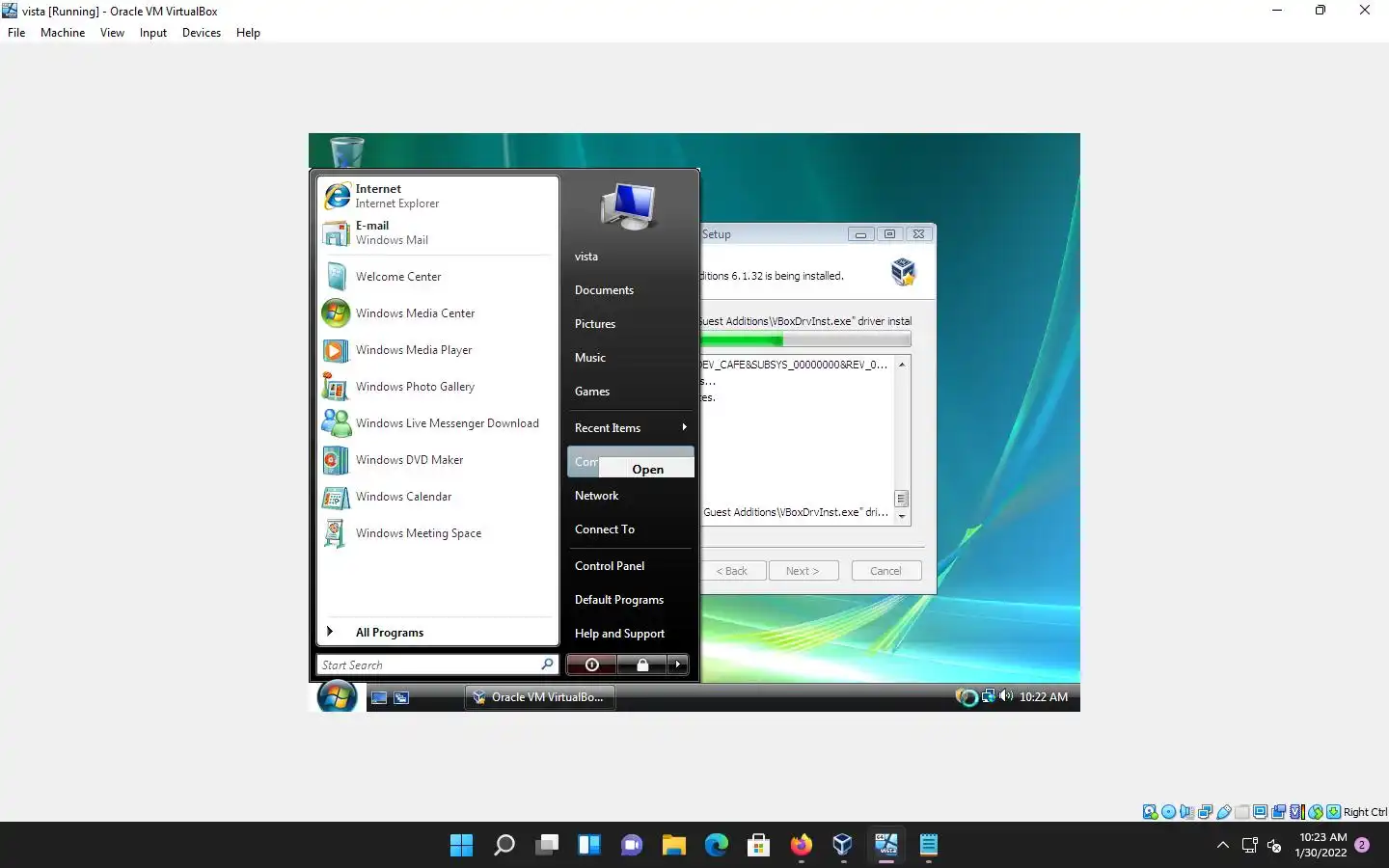Image resolution: width=1389 pixels, height=868 pixels.
Task: Open the Machine menu
Action: pos(63,33)
